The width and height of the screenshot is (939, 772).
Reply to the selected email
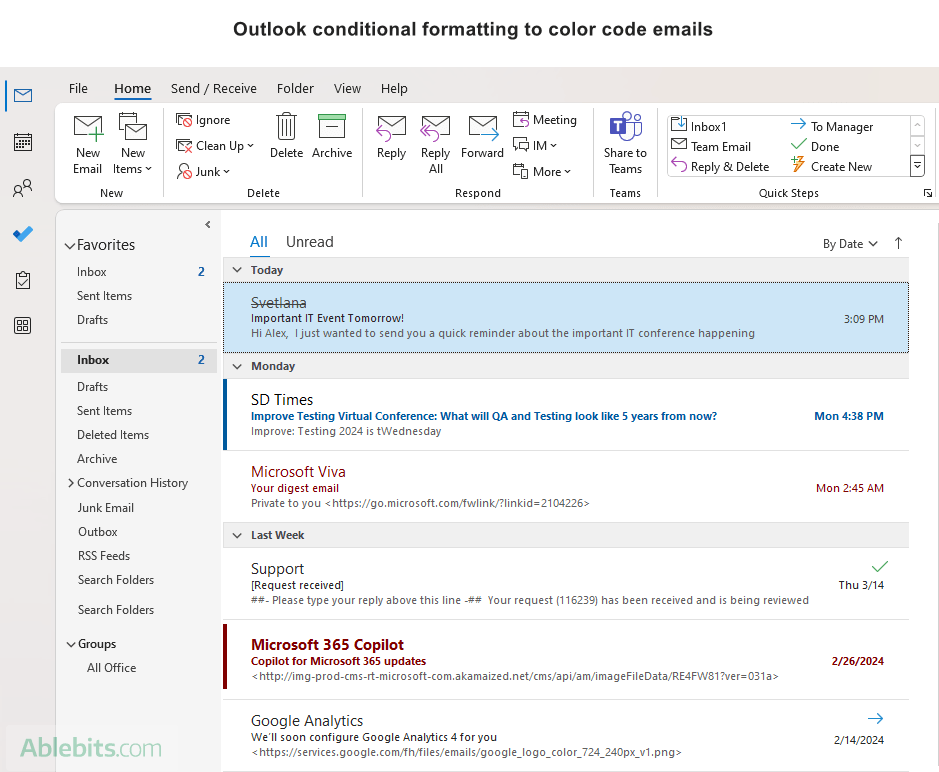click(391, 137)
